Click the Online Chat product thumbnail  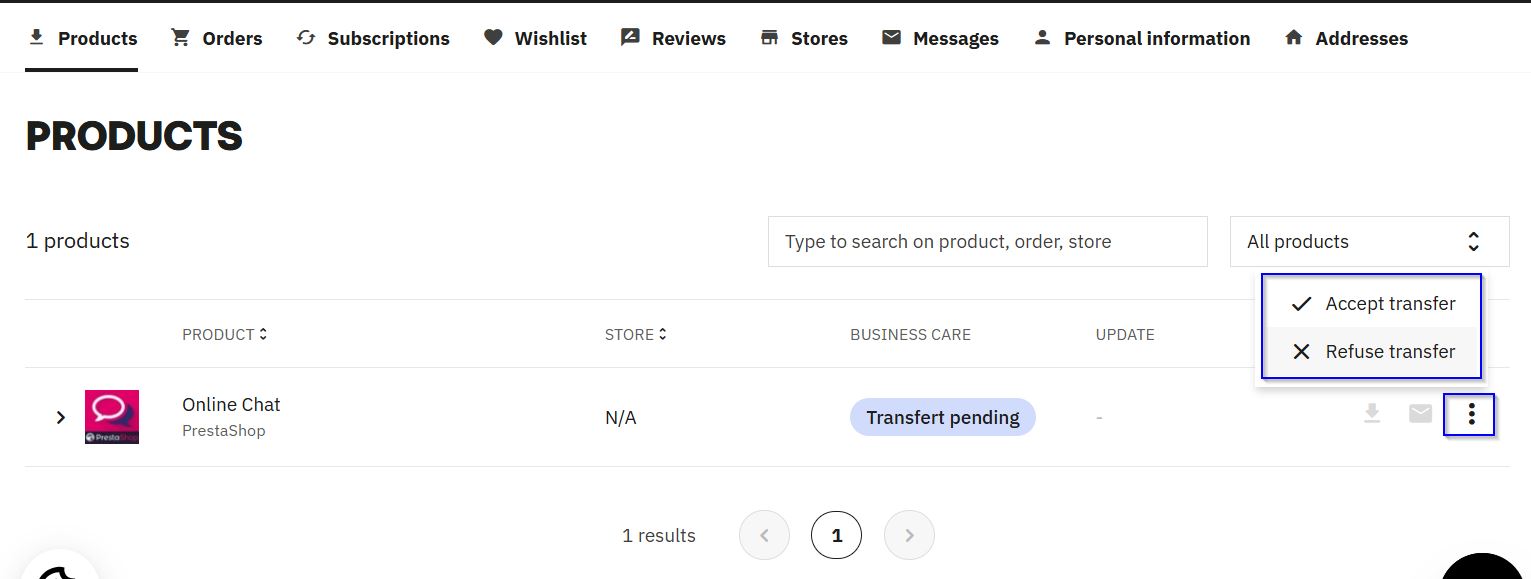coord(112,417)
